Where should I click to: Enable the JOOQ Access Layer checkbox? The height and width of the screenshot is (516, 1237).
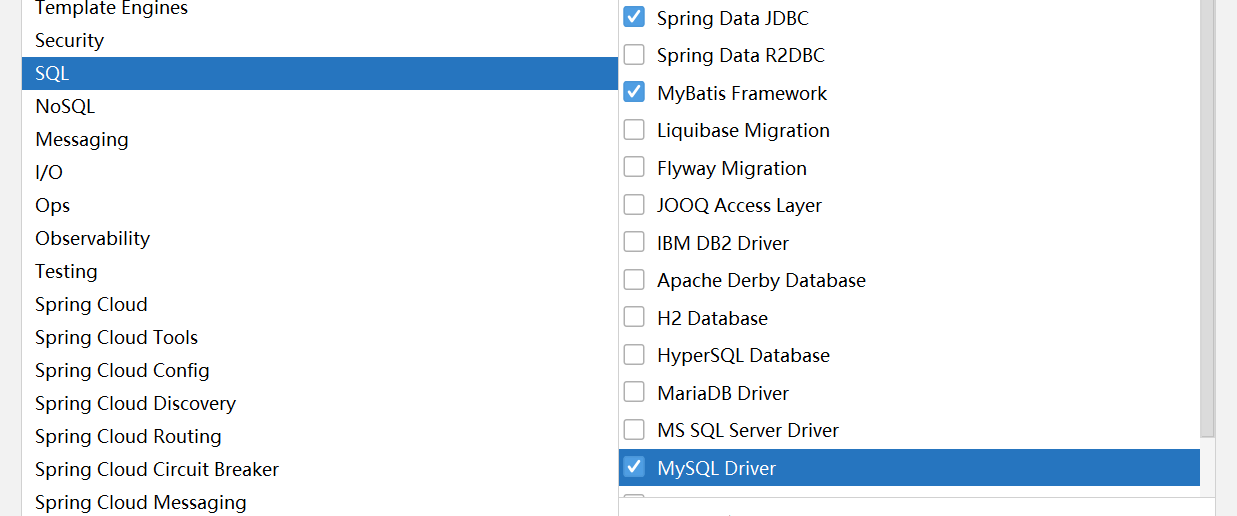tap(634, 205)
